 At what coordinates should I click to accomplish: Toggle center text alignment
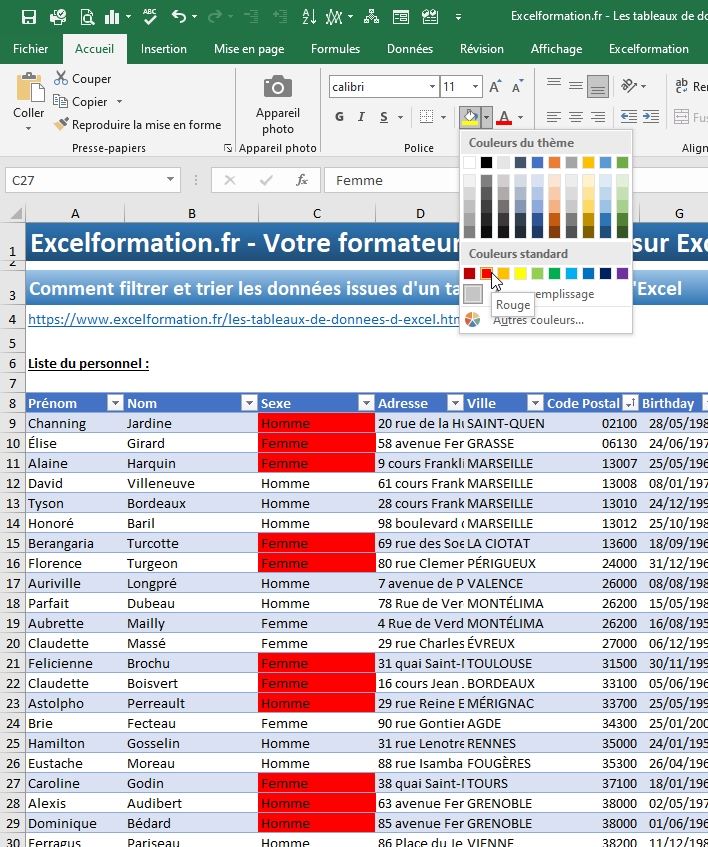coord(576,117)
